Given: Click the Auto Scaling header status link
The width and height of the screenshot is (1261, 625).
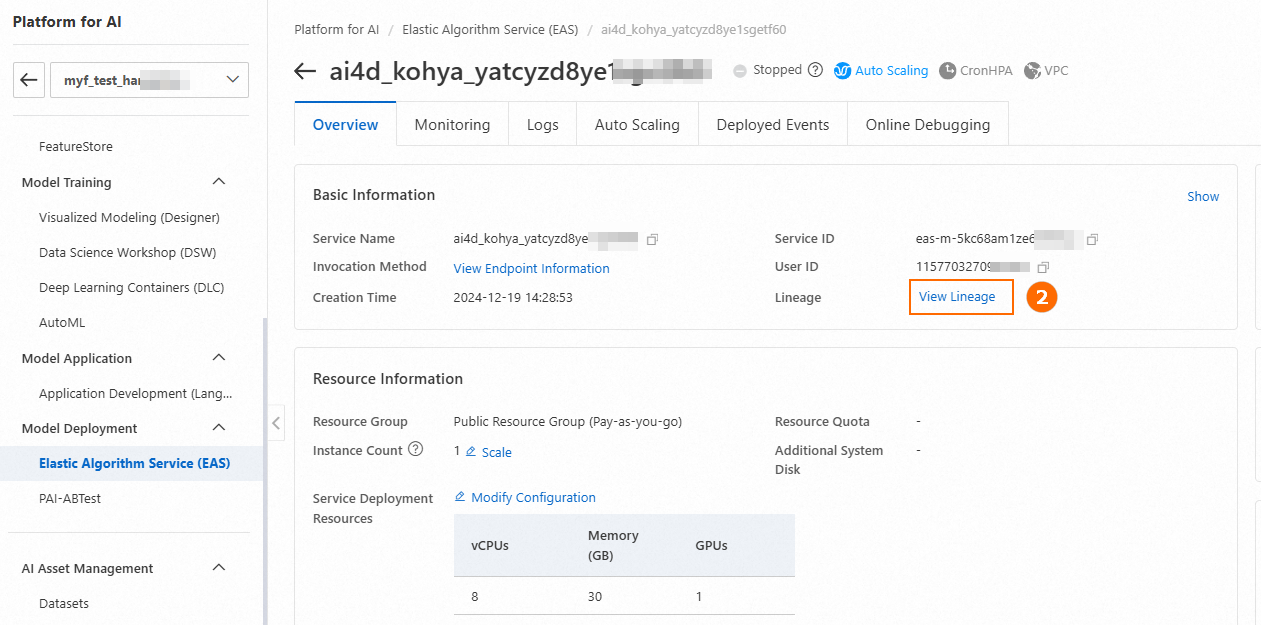Looking at the screenshot, I should pyautogui.click(x=891, y=71).
